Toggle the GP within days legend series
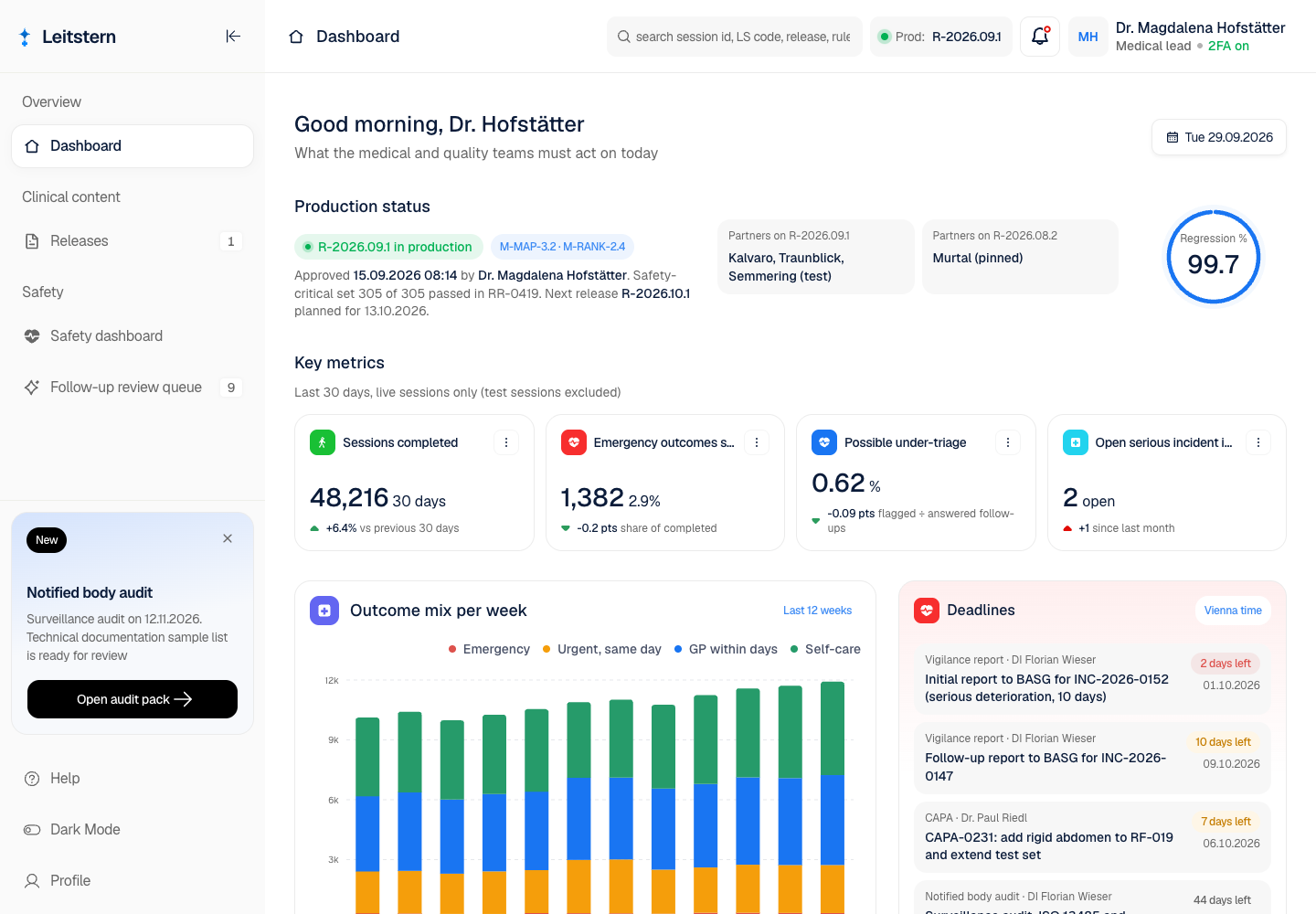The height and width of the screenshot is (914, 1316). [726, 649]
